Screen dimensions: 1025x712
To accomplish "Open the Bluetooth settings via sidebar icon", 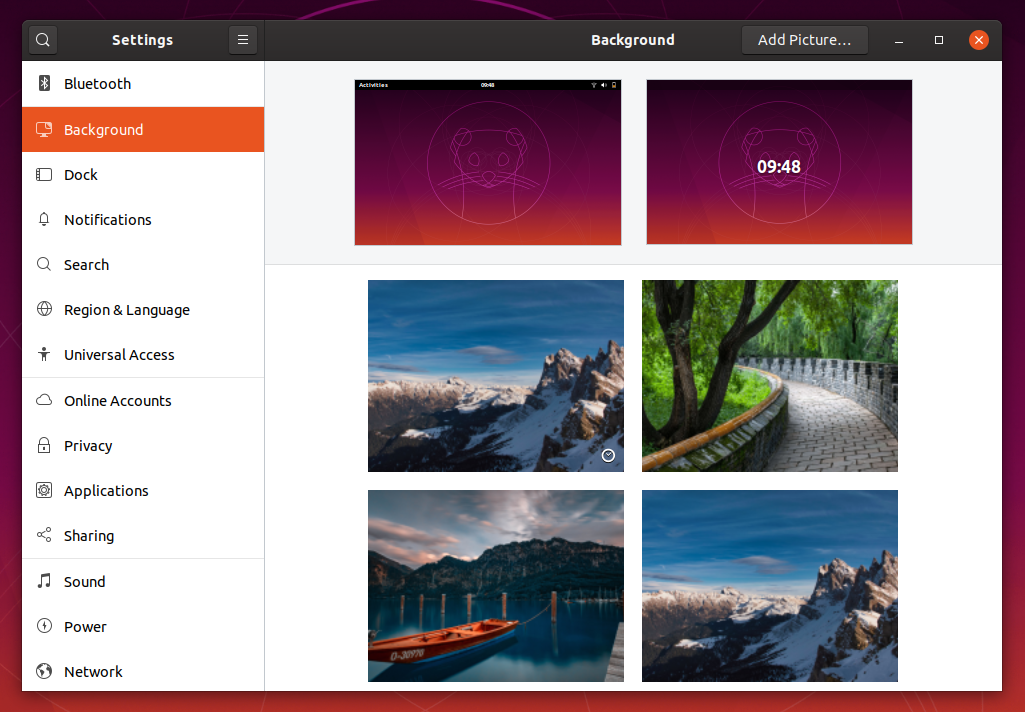I will pos(44,84).
